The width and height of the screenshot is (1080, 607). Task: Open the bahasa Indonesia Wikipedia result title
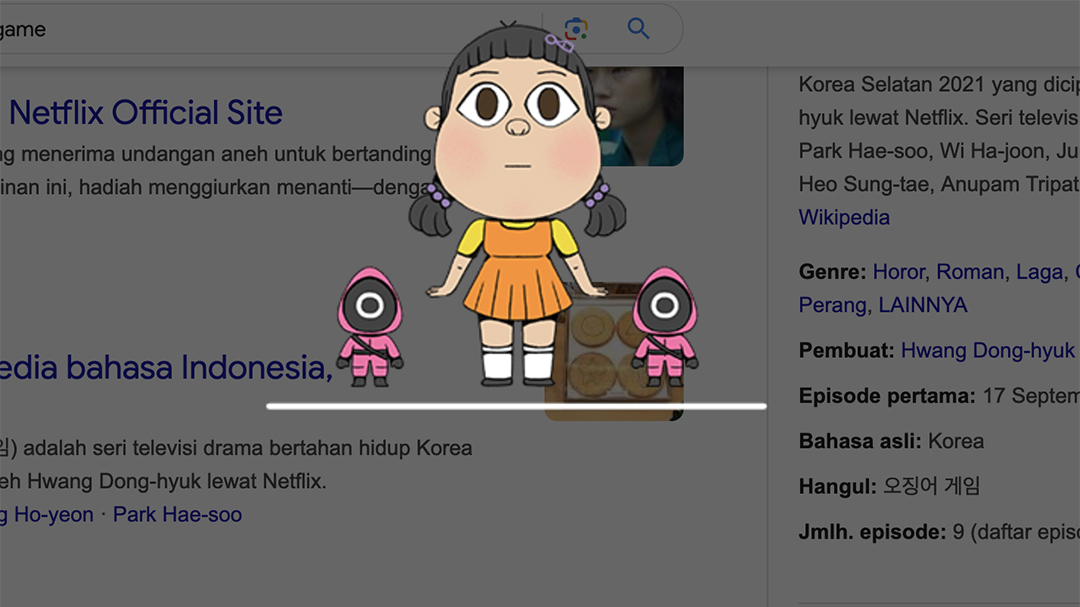[x=166, y=367]
